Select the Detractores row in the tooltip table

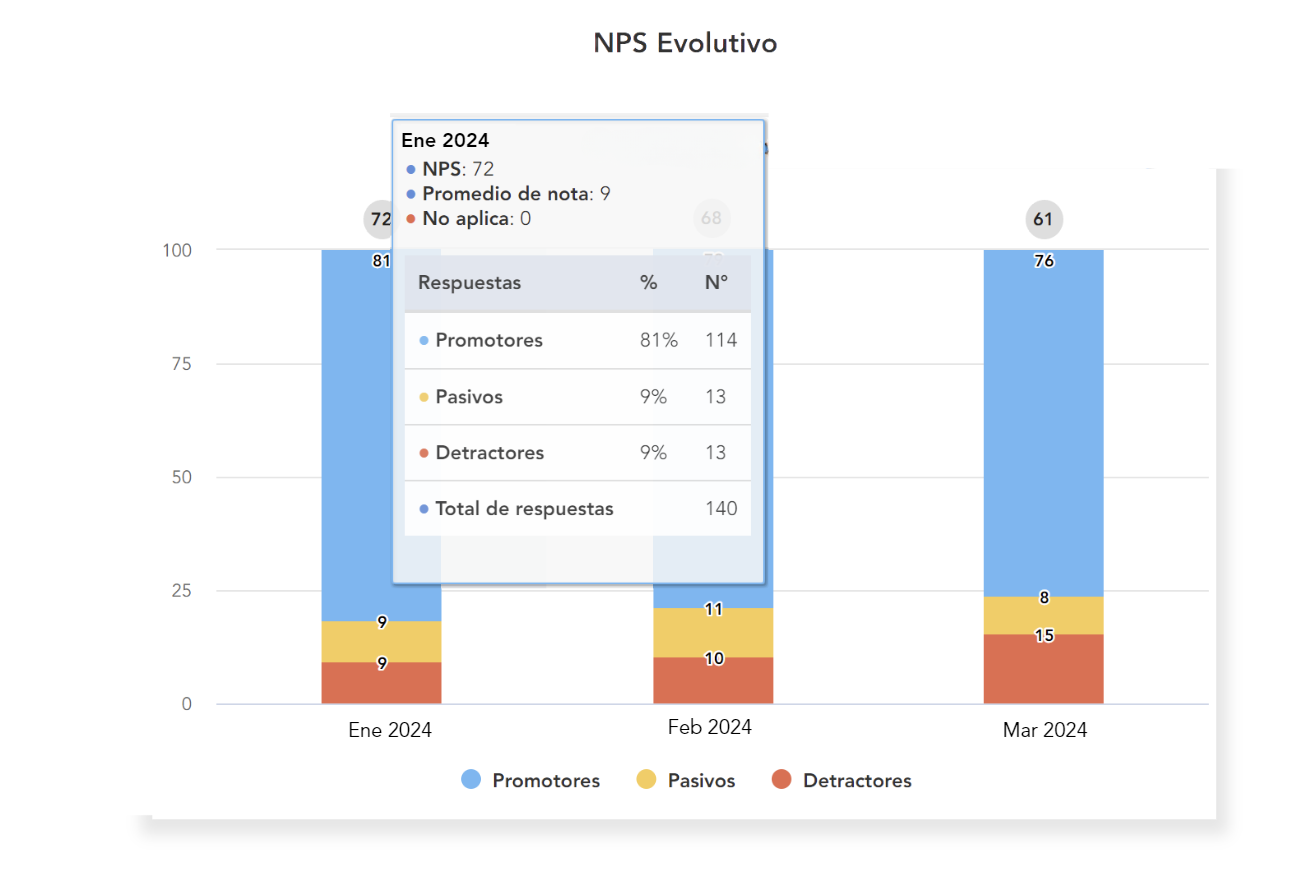point(577,453)
